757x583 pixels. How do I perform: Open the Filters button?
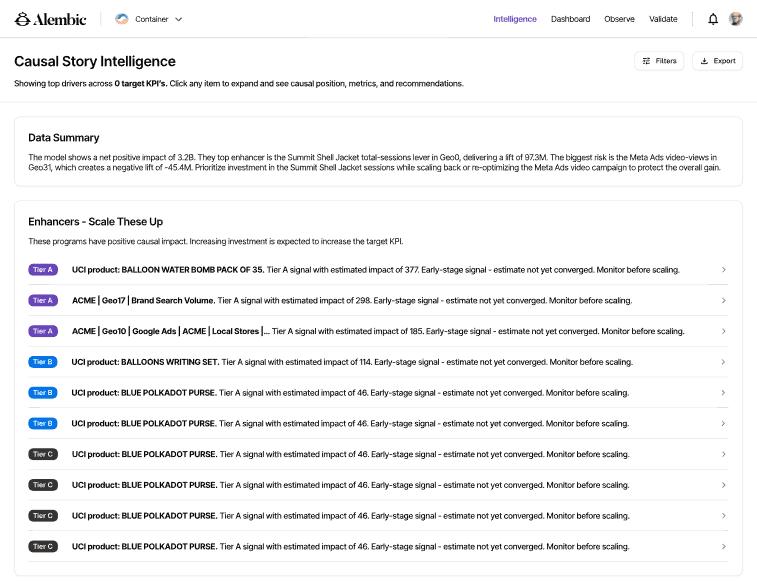coord(659,61)
